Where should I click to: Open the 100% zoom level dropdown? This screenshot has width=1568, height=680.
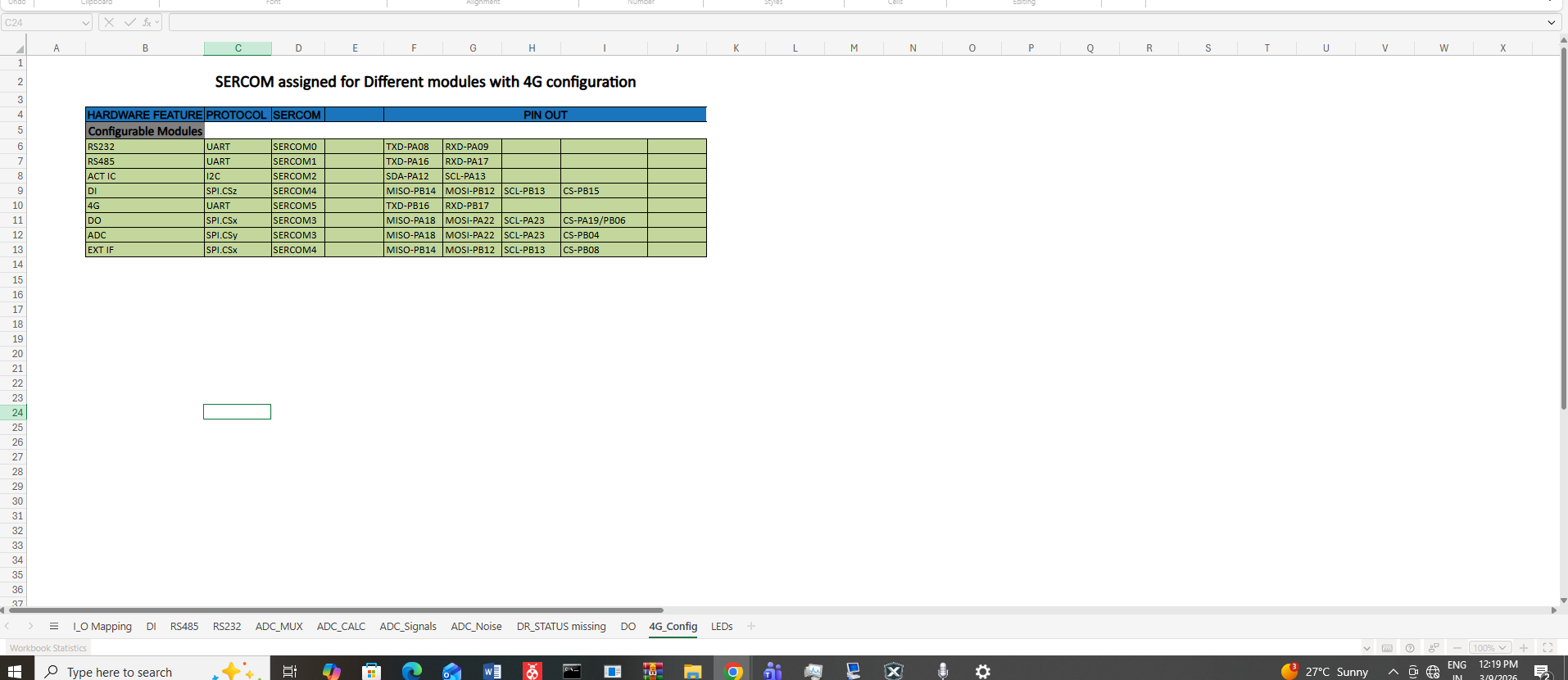[1489, 648]
